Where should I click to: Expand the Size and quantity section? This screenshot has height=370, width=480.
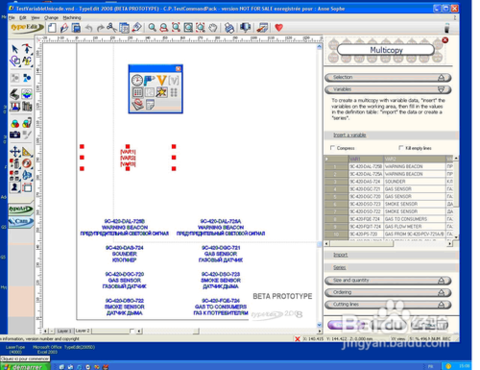click(x=388, y=280)
